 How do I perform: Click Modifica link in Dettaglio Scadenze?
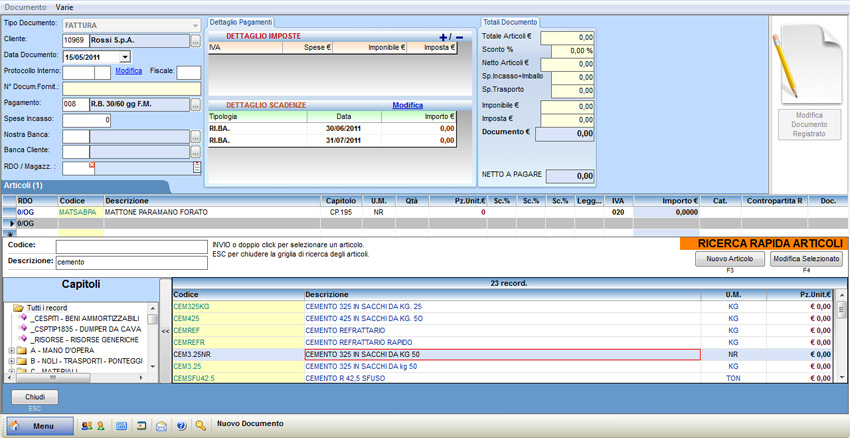click(x=407, y=105)
